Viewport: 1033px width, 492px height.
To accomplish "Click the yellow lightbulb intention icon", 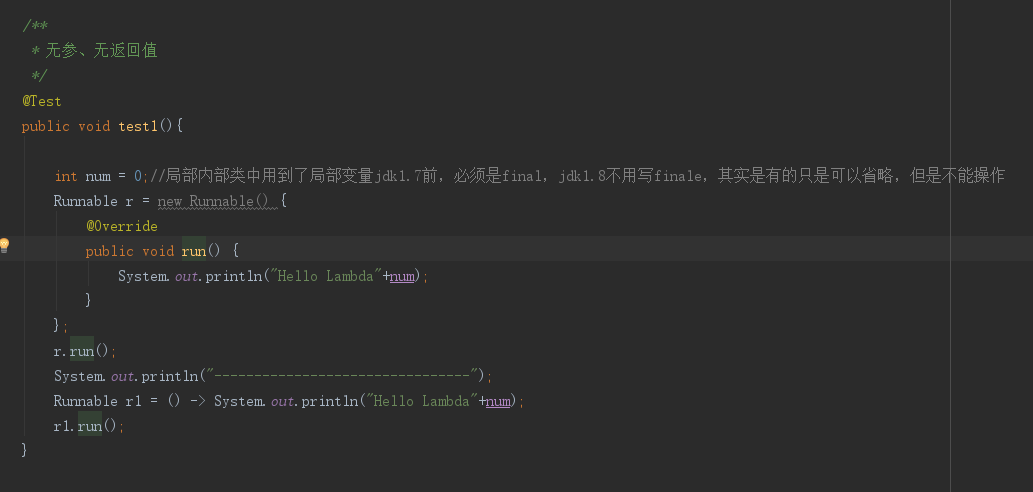I will click(x=5, y=246).
